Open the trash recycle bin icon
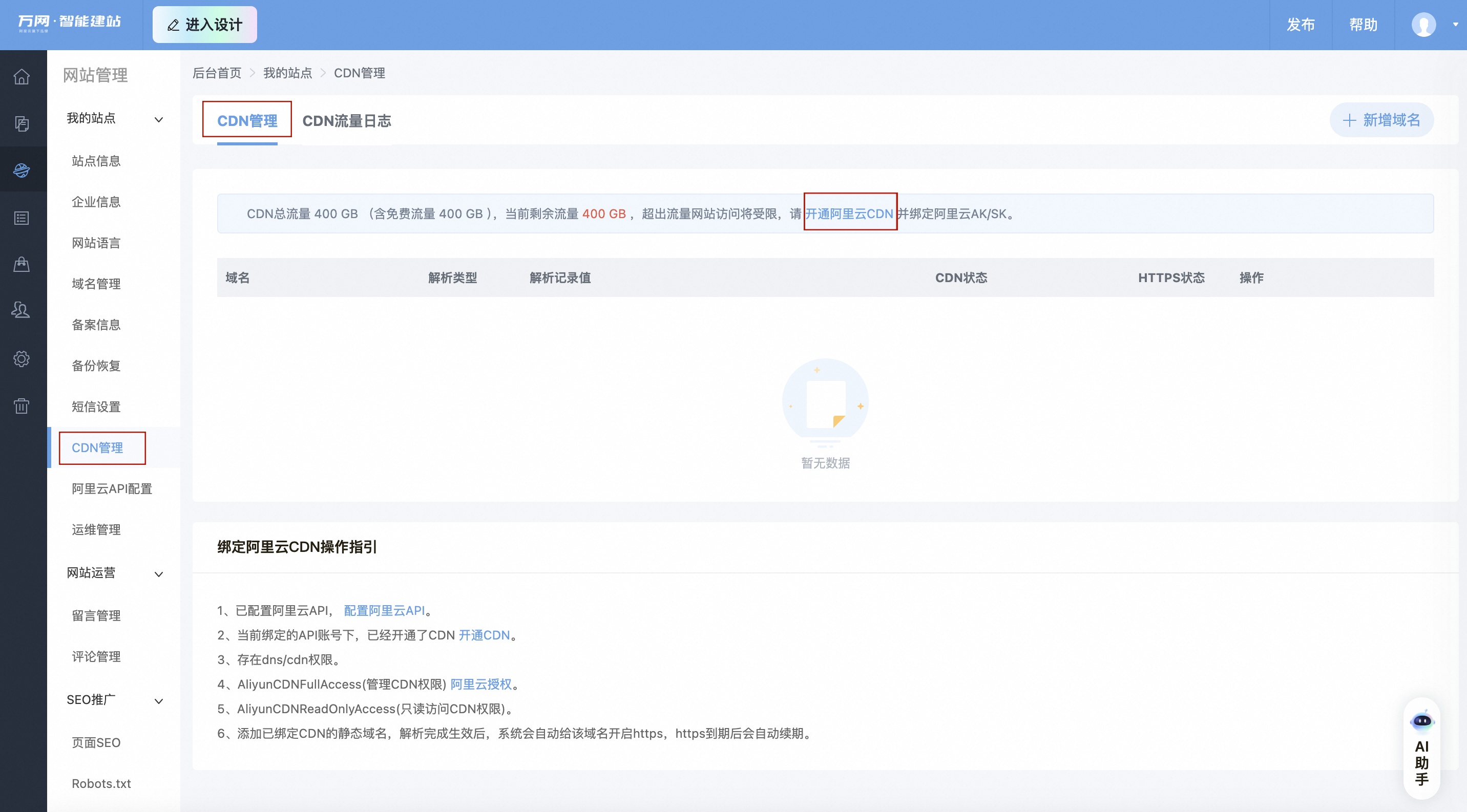Image resolution: width=1467 pixels, height=812 pixels. point(22,405)
